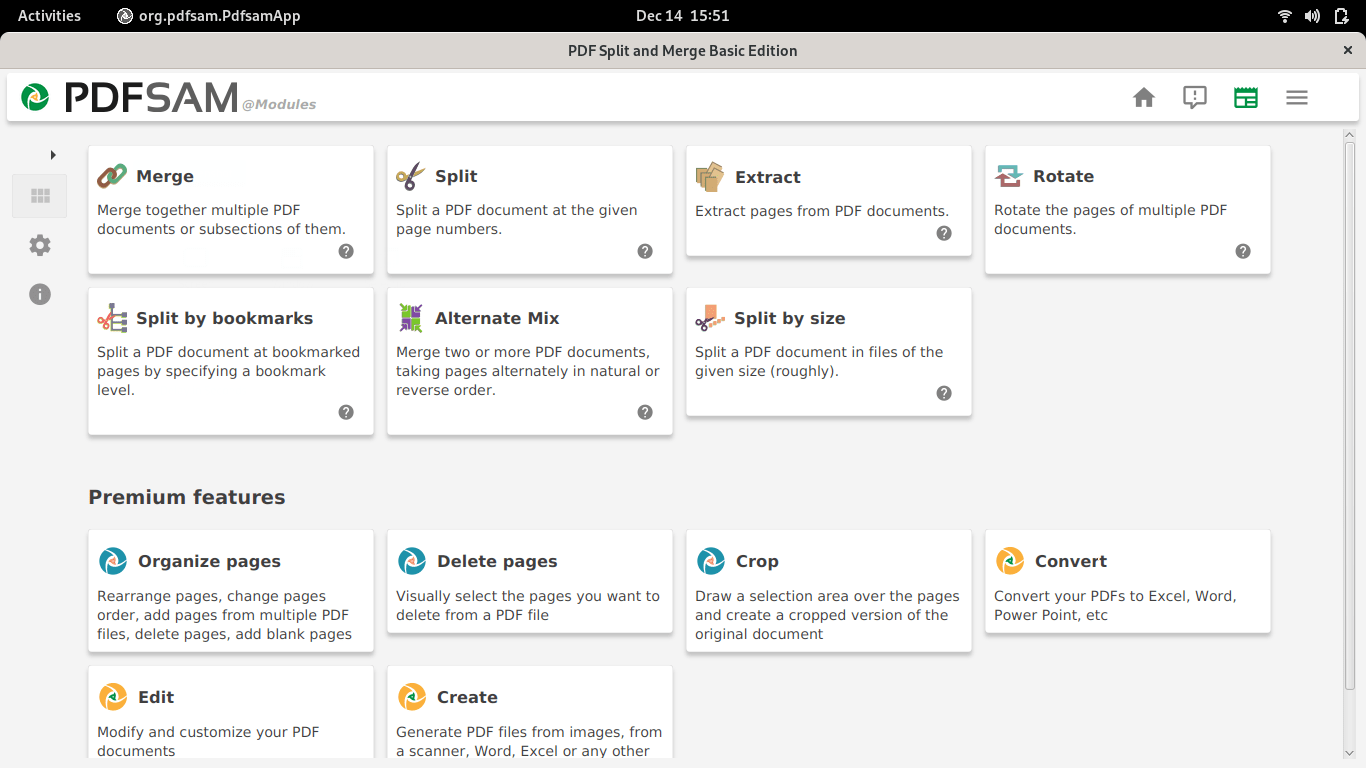Click the Extract module's help question mark

[x=943, y=233]
